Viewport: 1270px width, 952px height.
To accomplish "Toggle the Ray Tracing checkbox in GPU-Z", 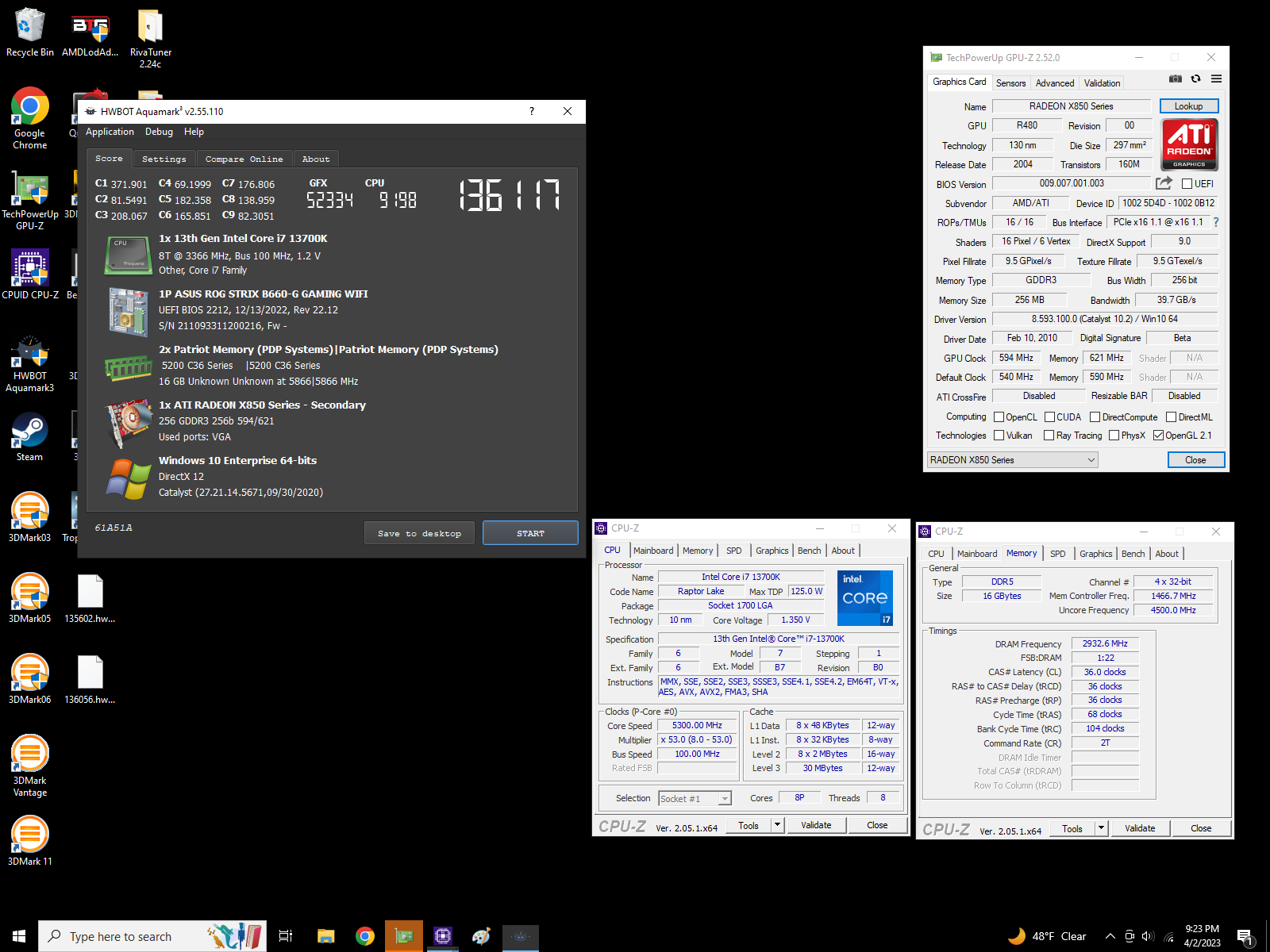I will coord(1049,436).
